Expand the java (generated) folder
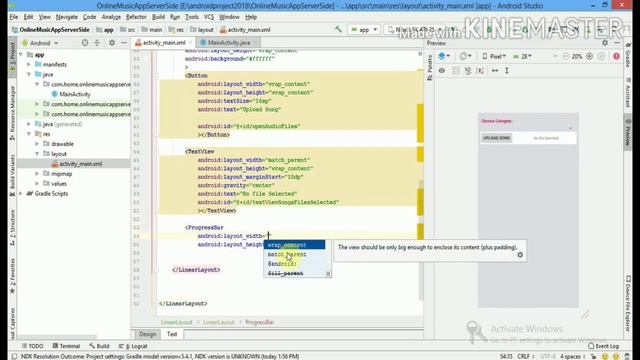640x360 pixels. coord(29,124)
